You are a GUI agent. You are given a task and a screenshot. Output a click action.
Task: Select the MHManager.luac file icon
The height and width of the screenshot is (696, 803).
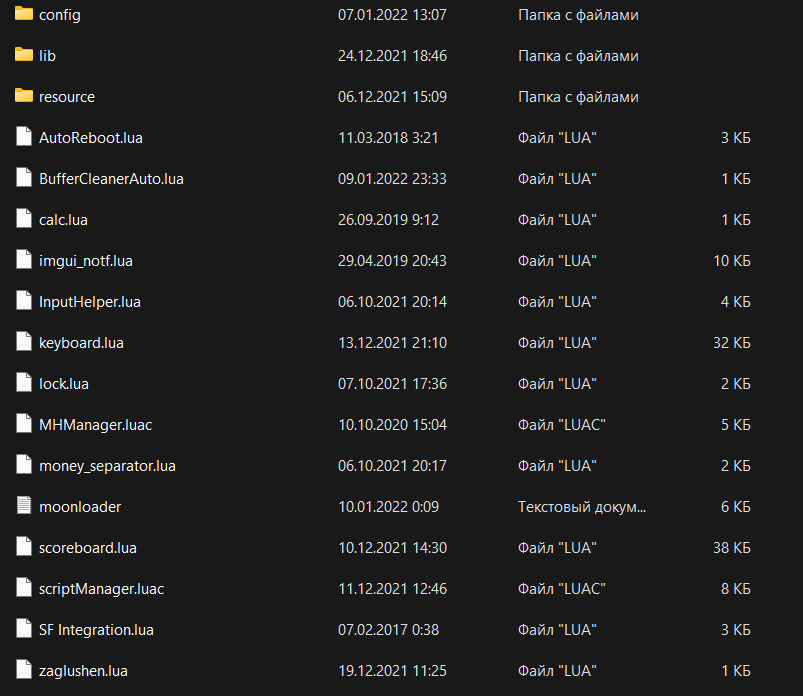tap(24, 424)
